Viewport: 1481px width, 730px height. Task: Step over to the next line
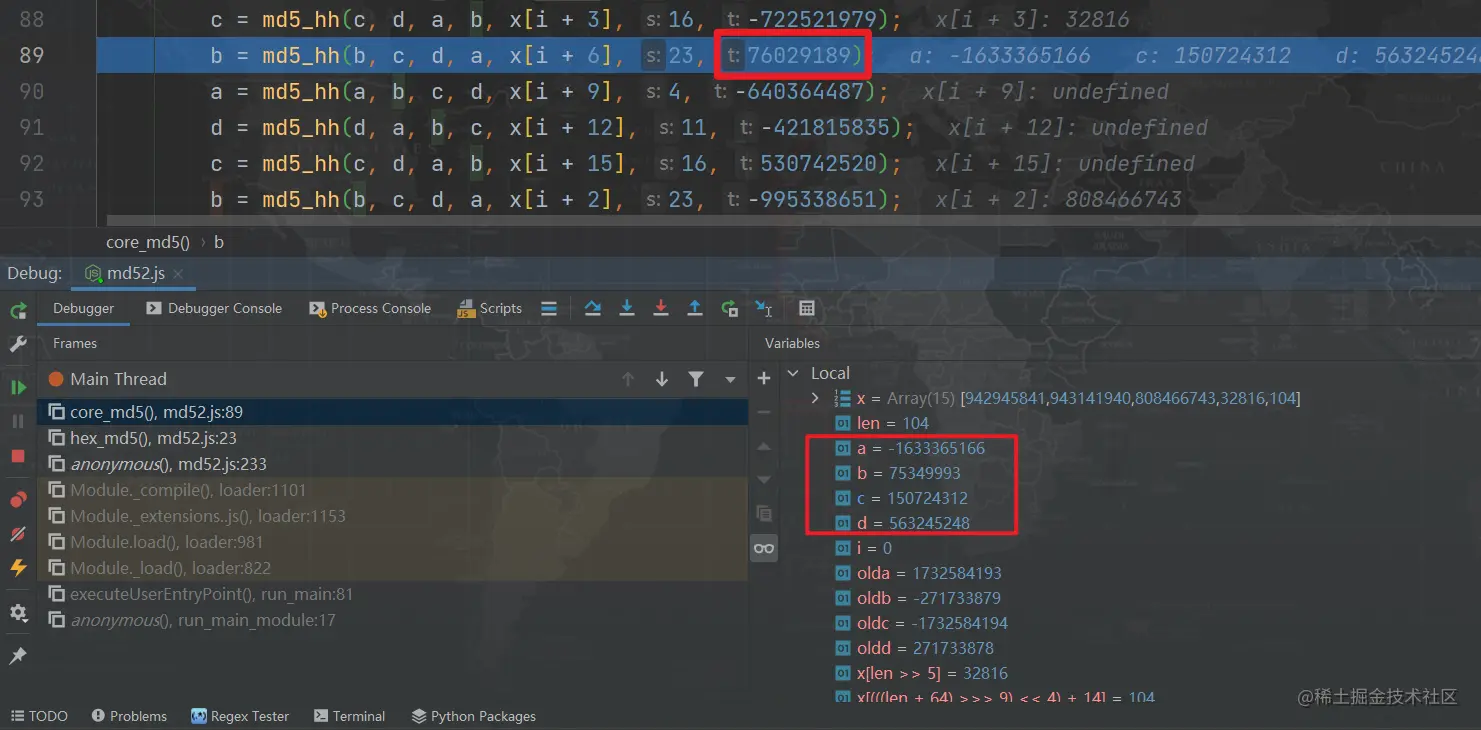tap(593, 308)
